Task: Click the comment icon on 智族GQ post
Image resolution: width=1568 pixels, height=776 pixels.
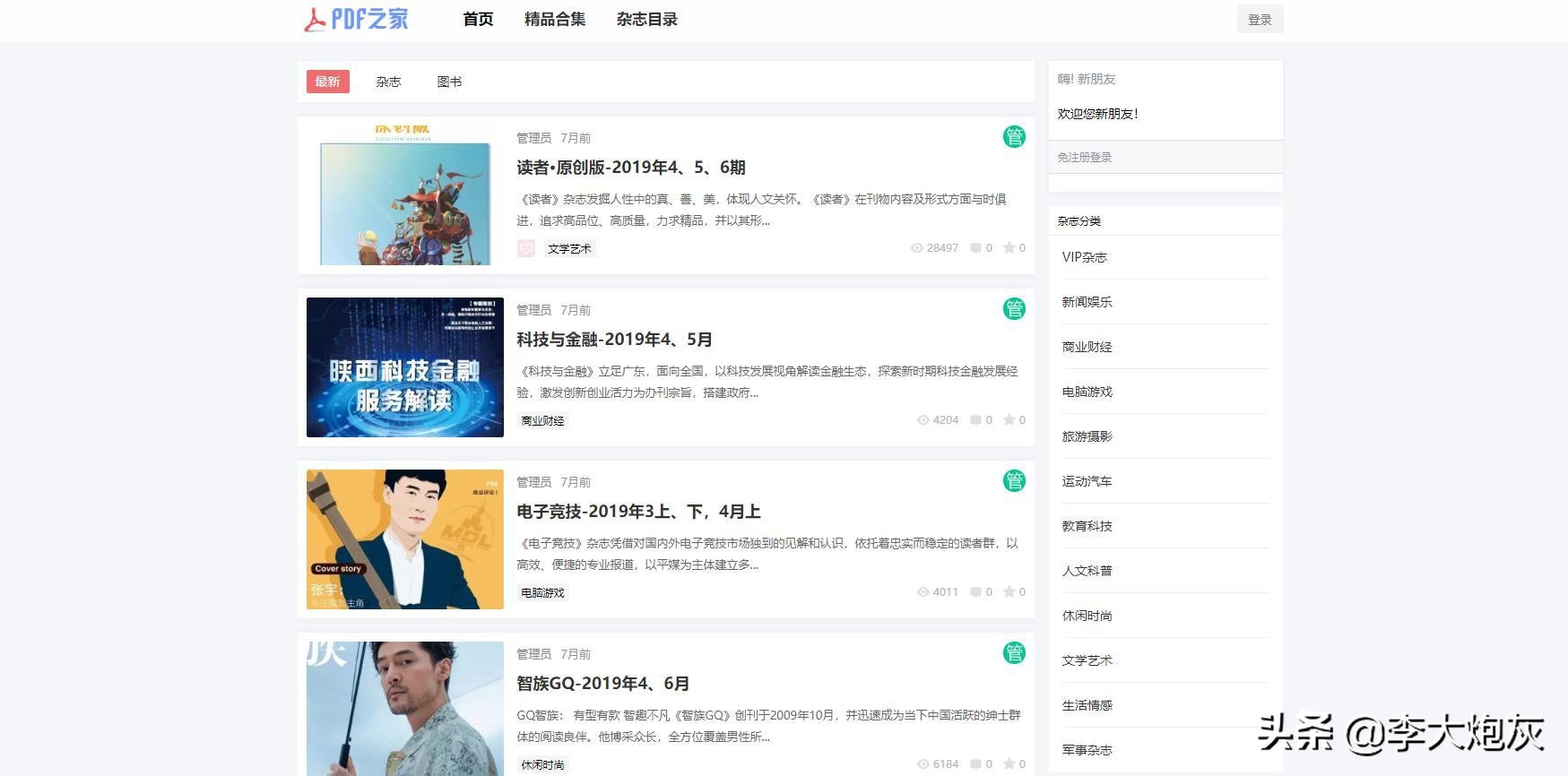Action: [975, 764]
